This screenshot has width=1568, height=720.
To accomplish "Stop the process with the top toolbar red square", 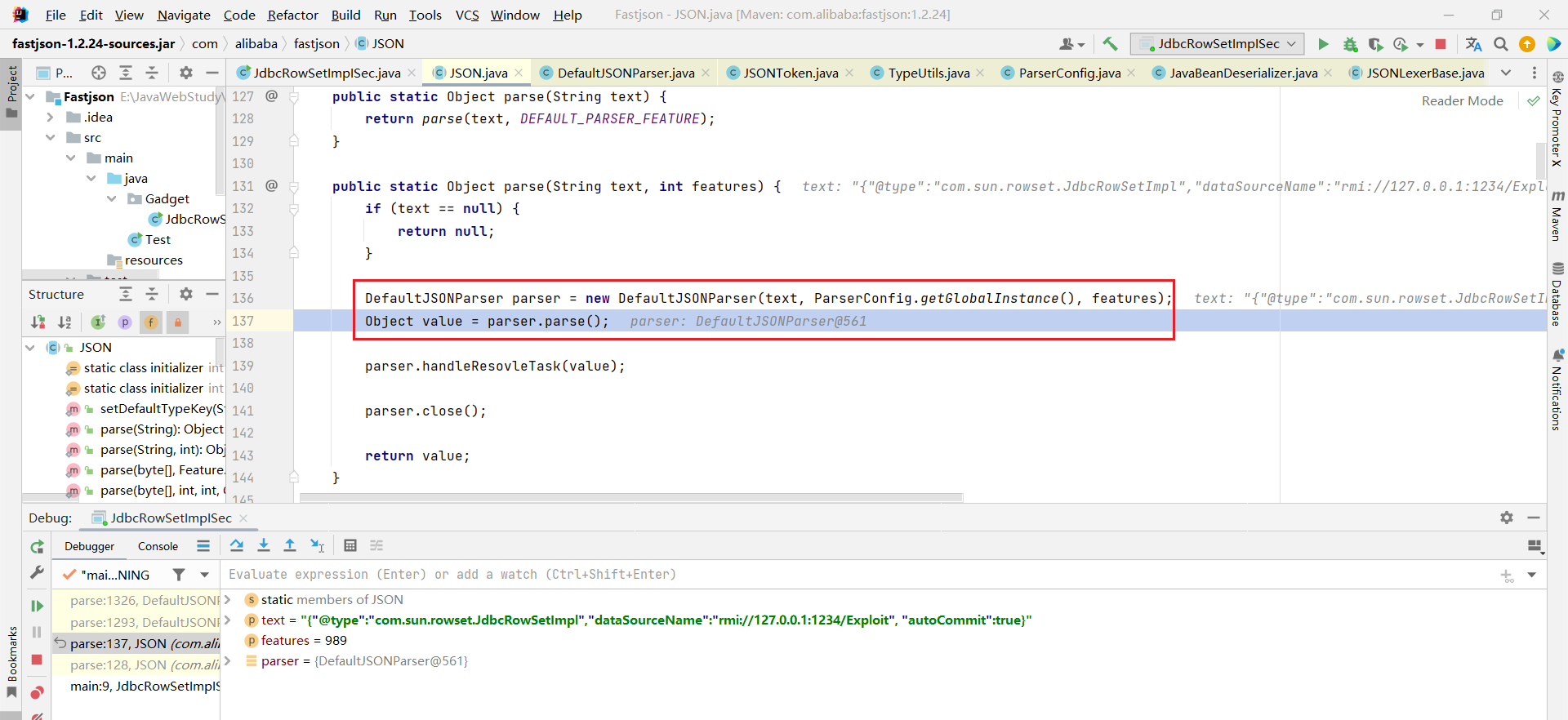I will coord(1441,44).
